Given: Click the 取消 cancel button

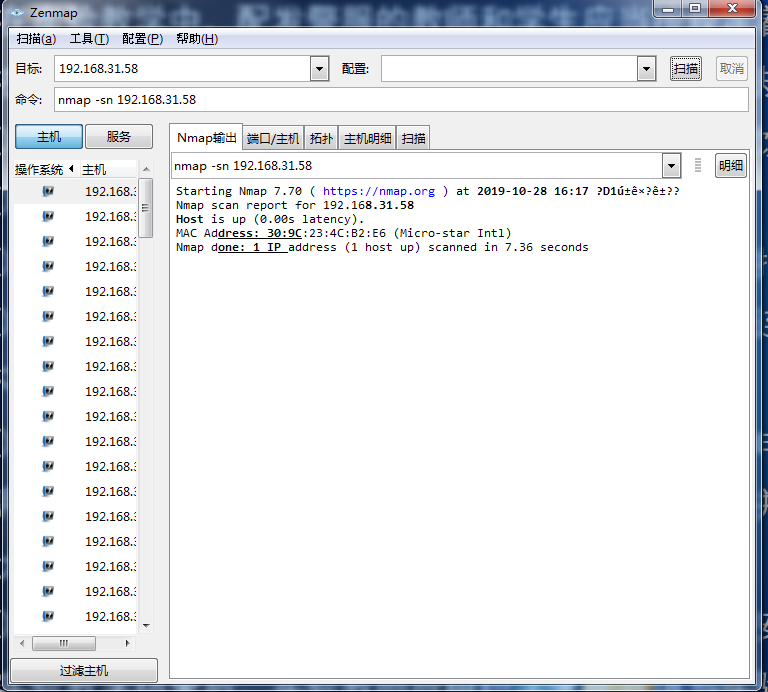Looking at the screenshot, I should [x=732, y=69].
